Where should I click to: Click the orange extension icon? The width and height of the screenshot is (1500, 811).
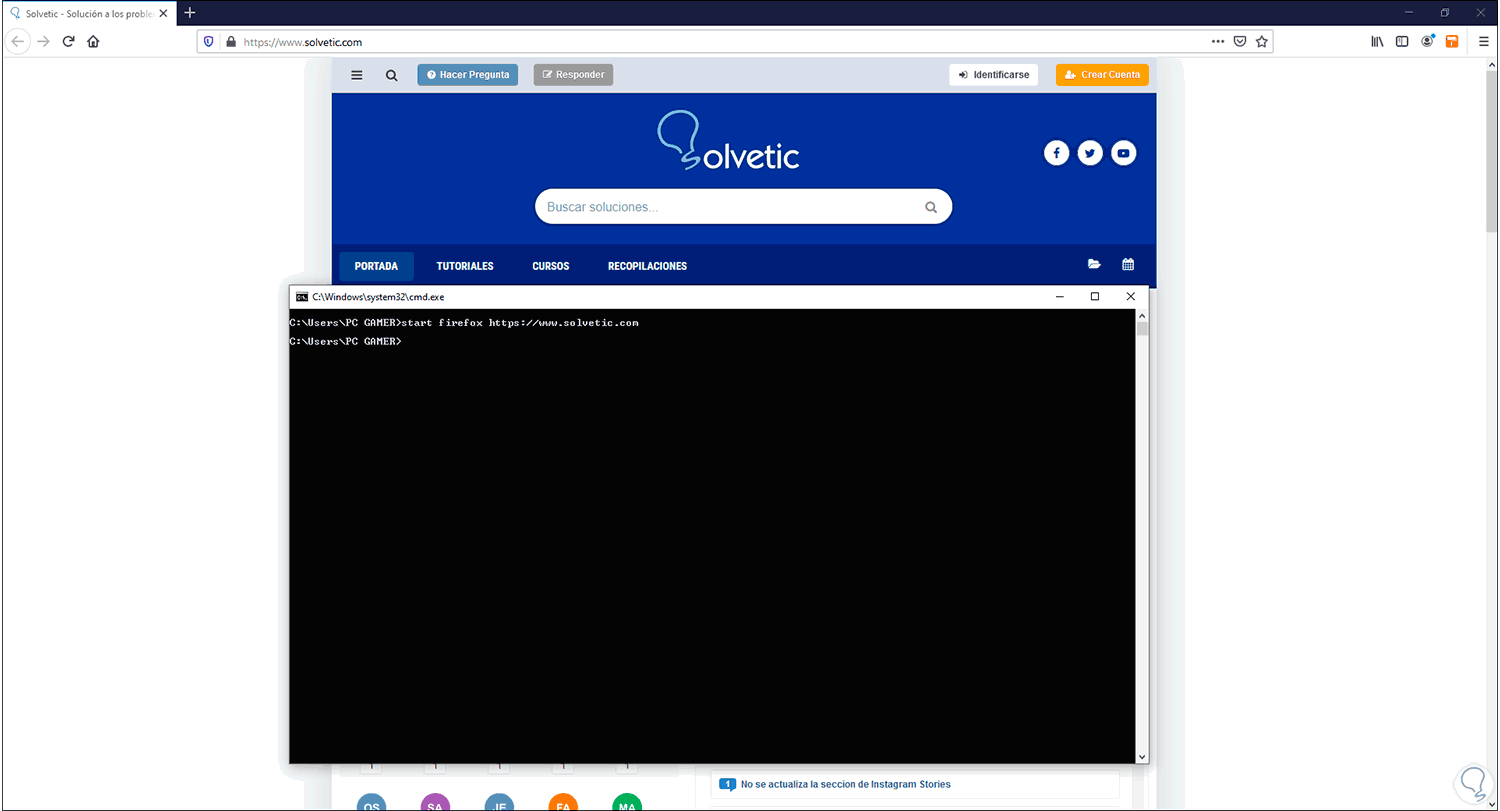1452,42
